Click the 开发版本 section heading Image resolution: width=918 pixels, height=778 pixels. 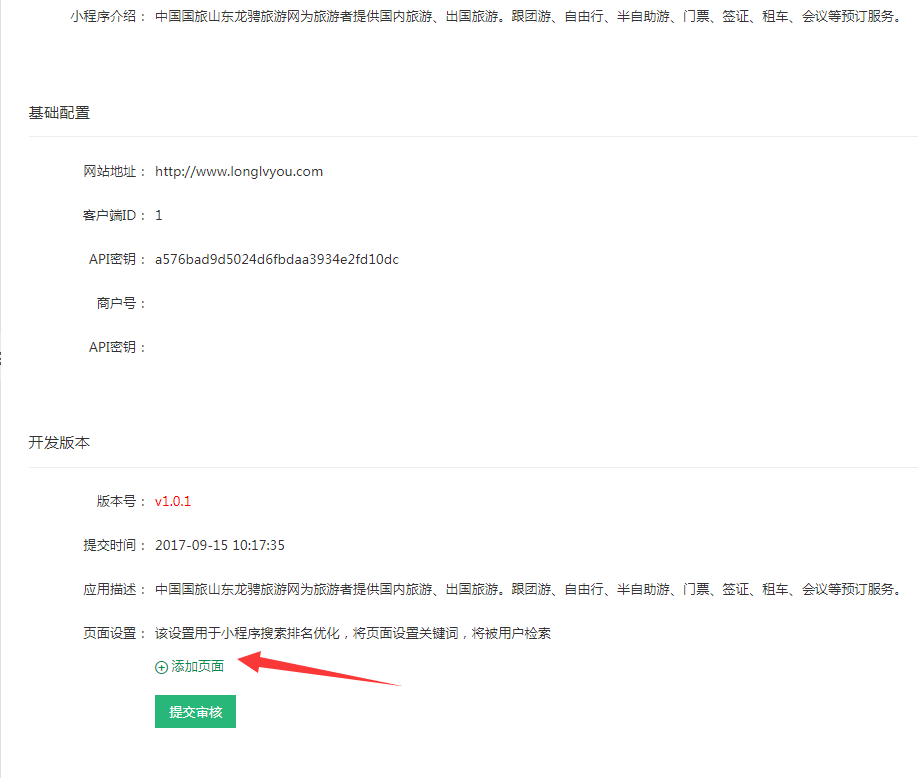click(x=59, y=442)
